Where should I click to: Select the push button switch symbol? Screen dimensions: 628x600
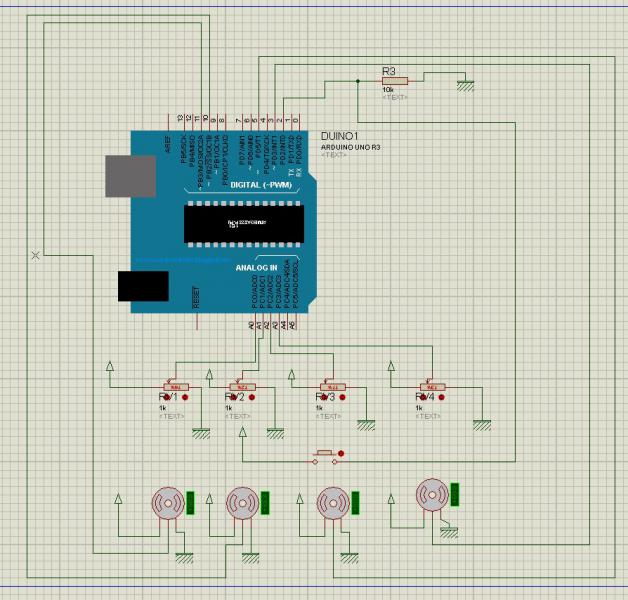click(x=325, y=457)
